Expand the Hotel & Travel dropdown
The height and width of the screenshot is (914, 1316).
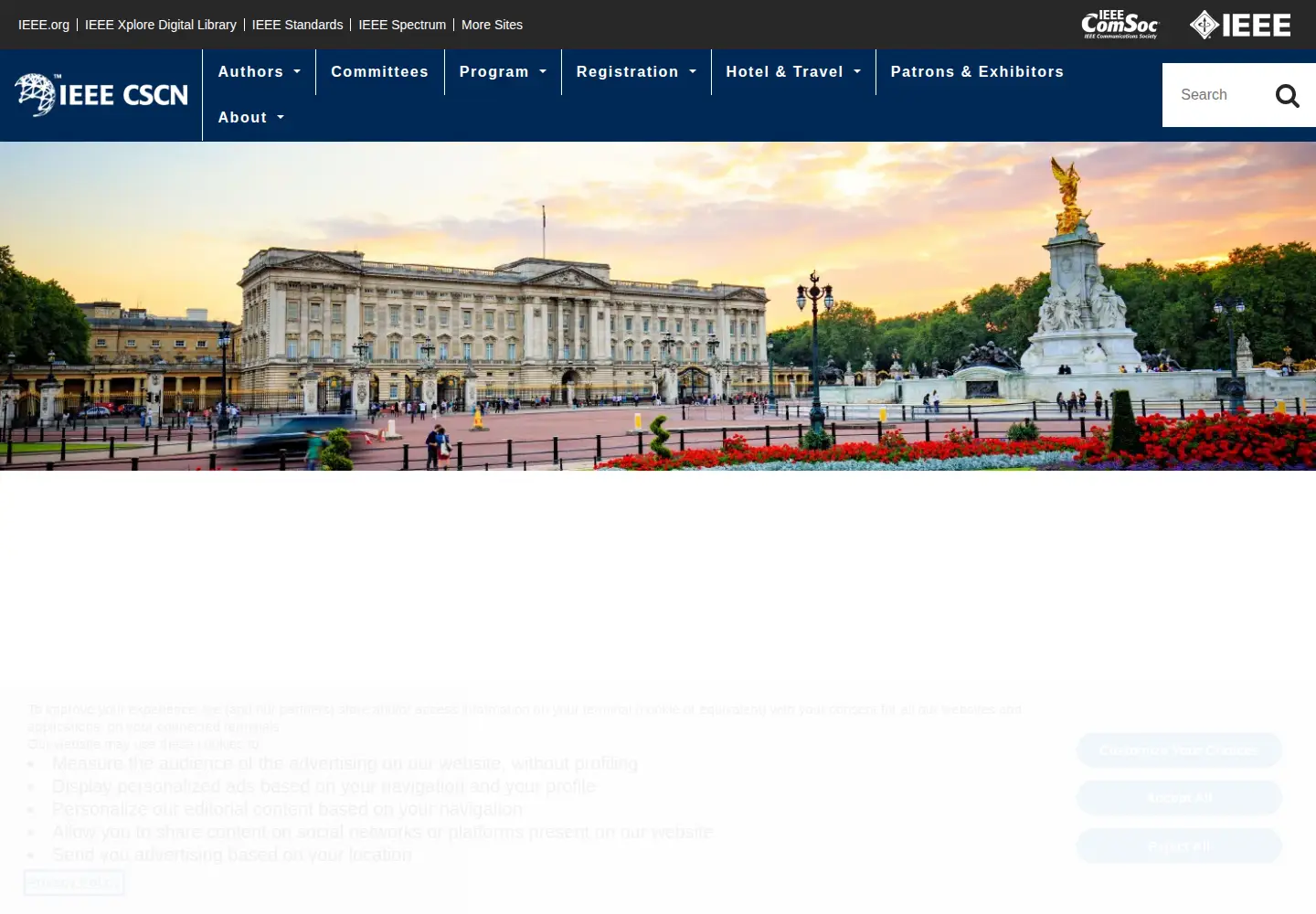pos(793,72)
